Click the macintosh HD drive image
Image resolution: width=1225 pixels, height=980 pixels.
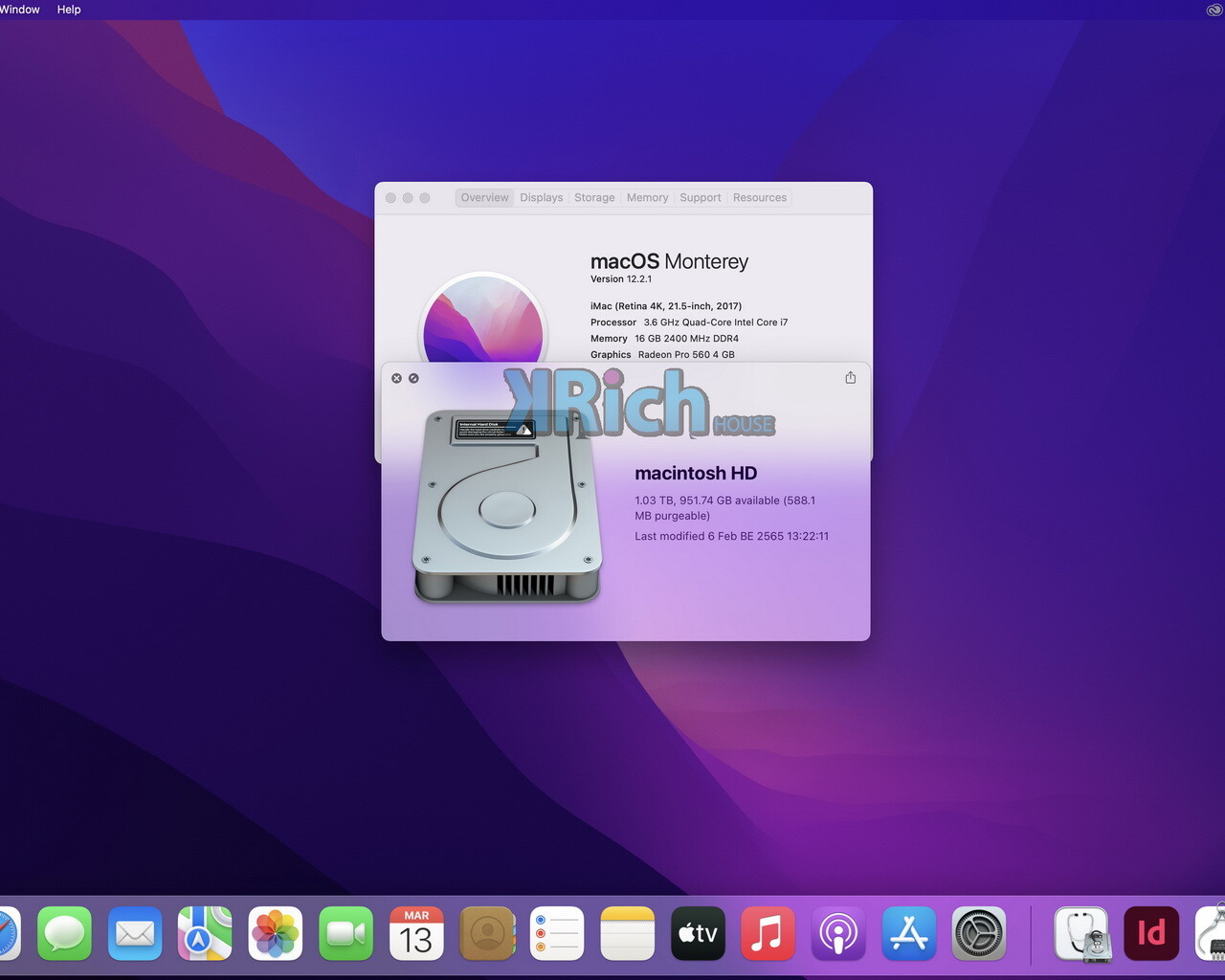507,506
